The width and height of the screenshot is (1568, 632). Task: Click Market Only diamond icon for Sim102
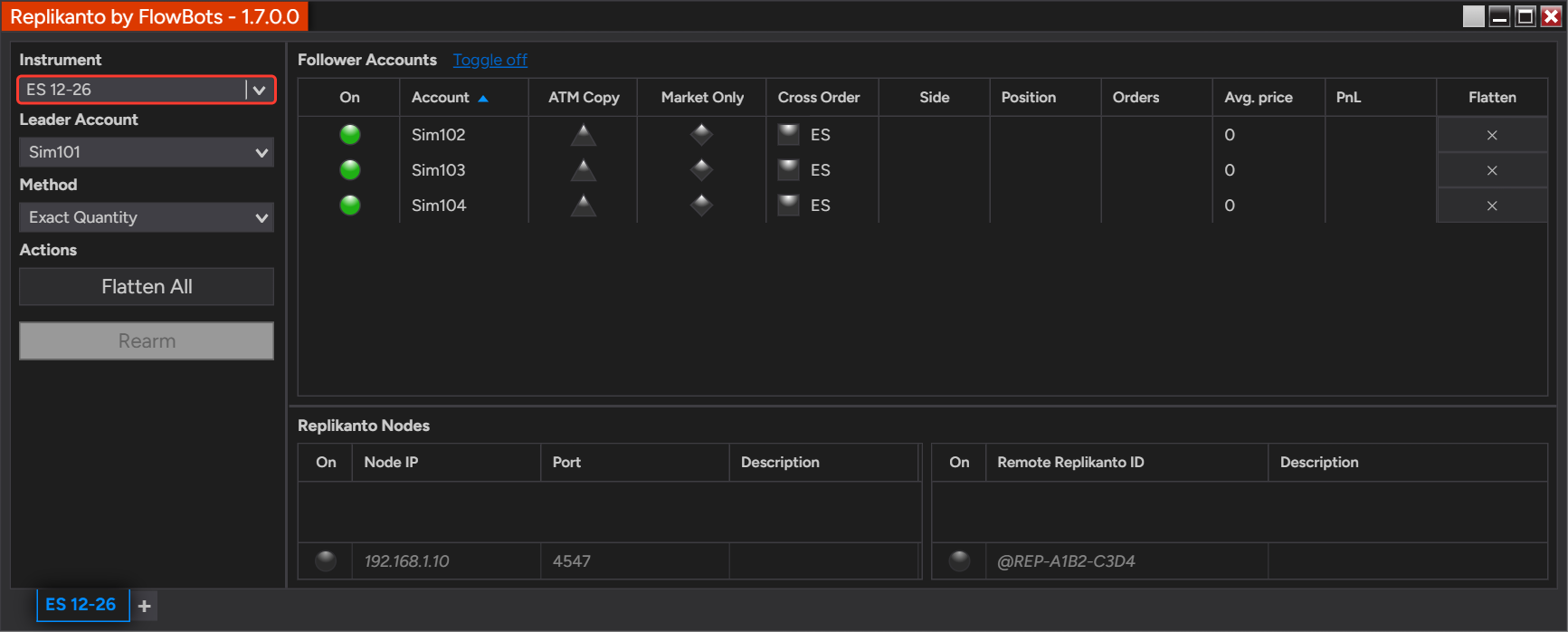click(702, 135)
